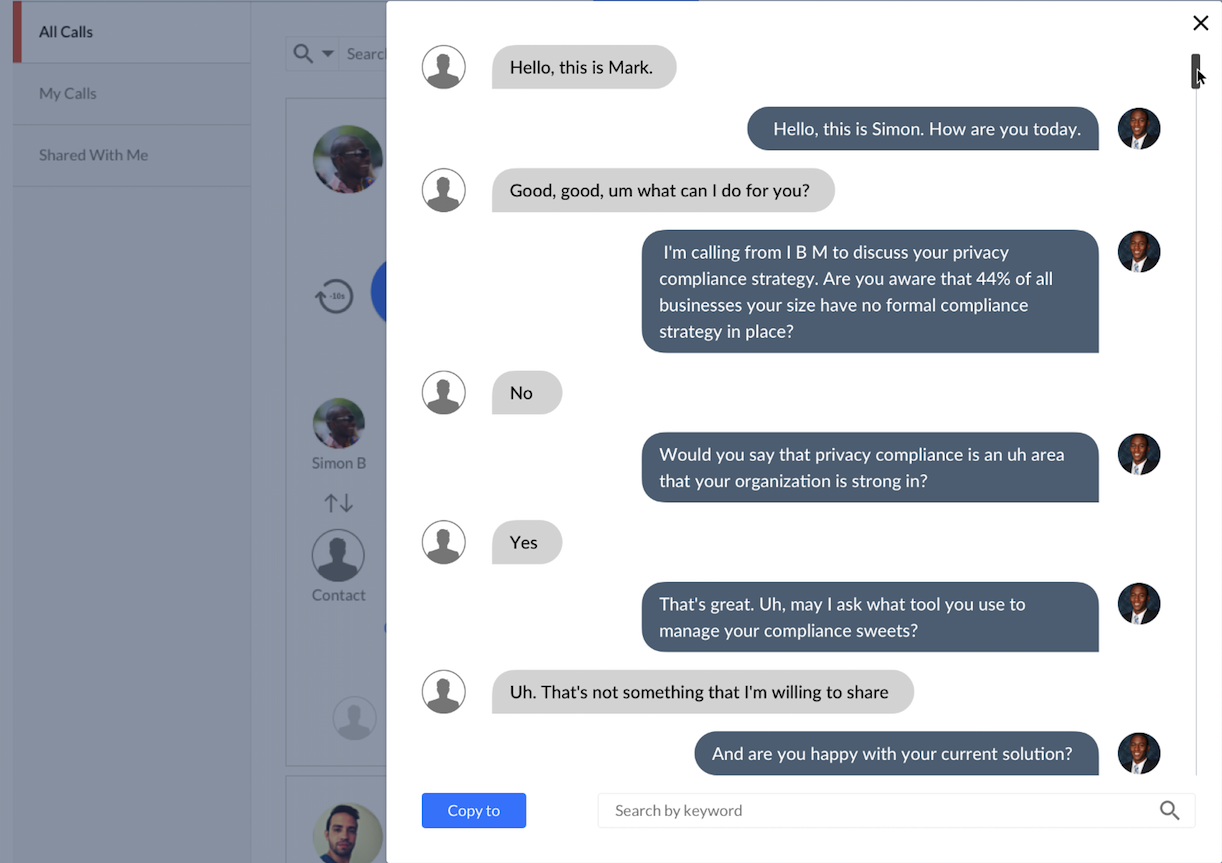Image resolution: width=1222 pixels, height=863 pixels.
Task: Click the rewind 10 seconds icon
Action: [334, 296]
